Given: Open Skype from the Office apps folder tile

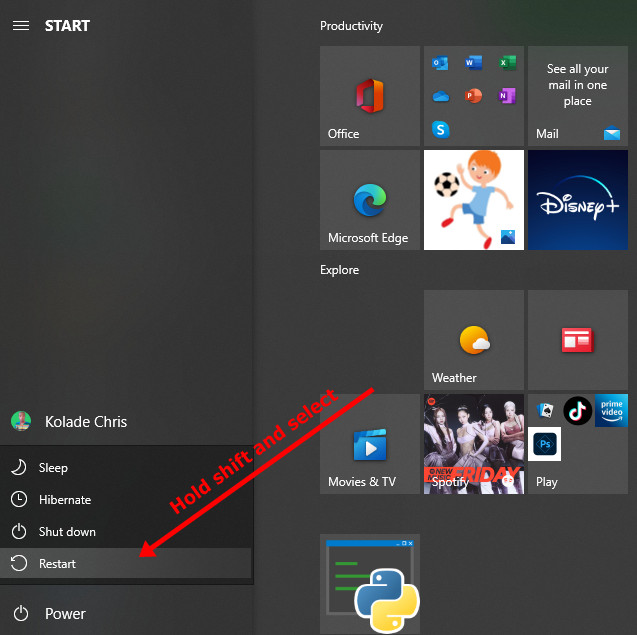Looking at the screenshot, I should tap(440, 130).
